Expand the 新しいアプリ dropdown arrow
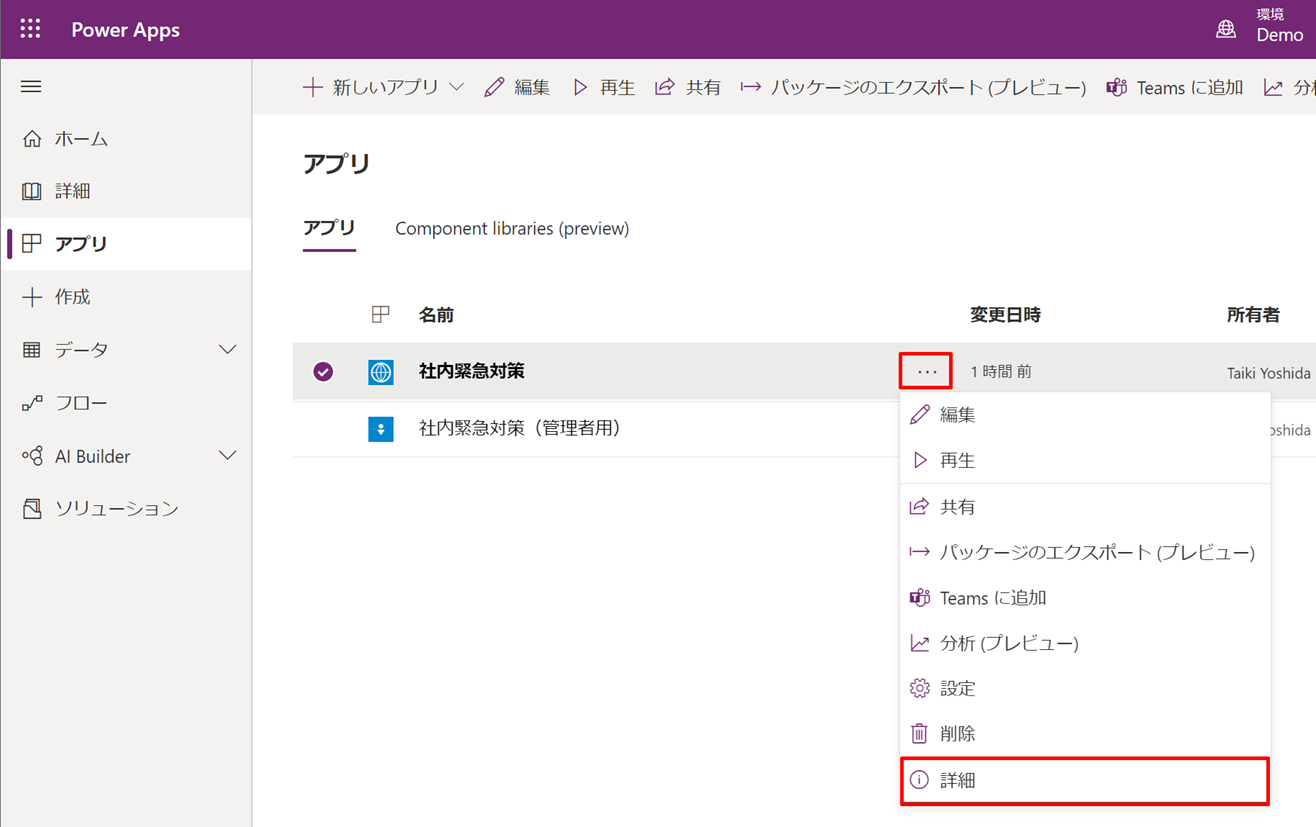The image size is (1316, 827). coord(456,88)
